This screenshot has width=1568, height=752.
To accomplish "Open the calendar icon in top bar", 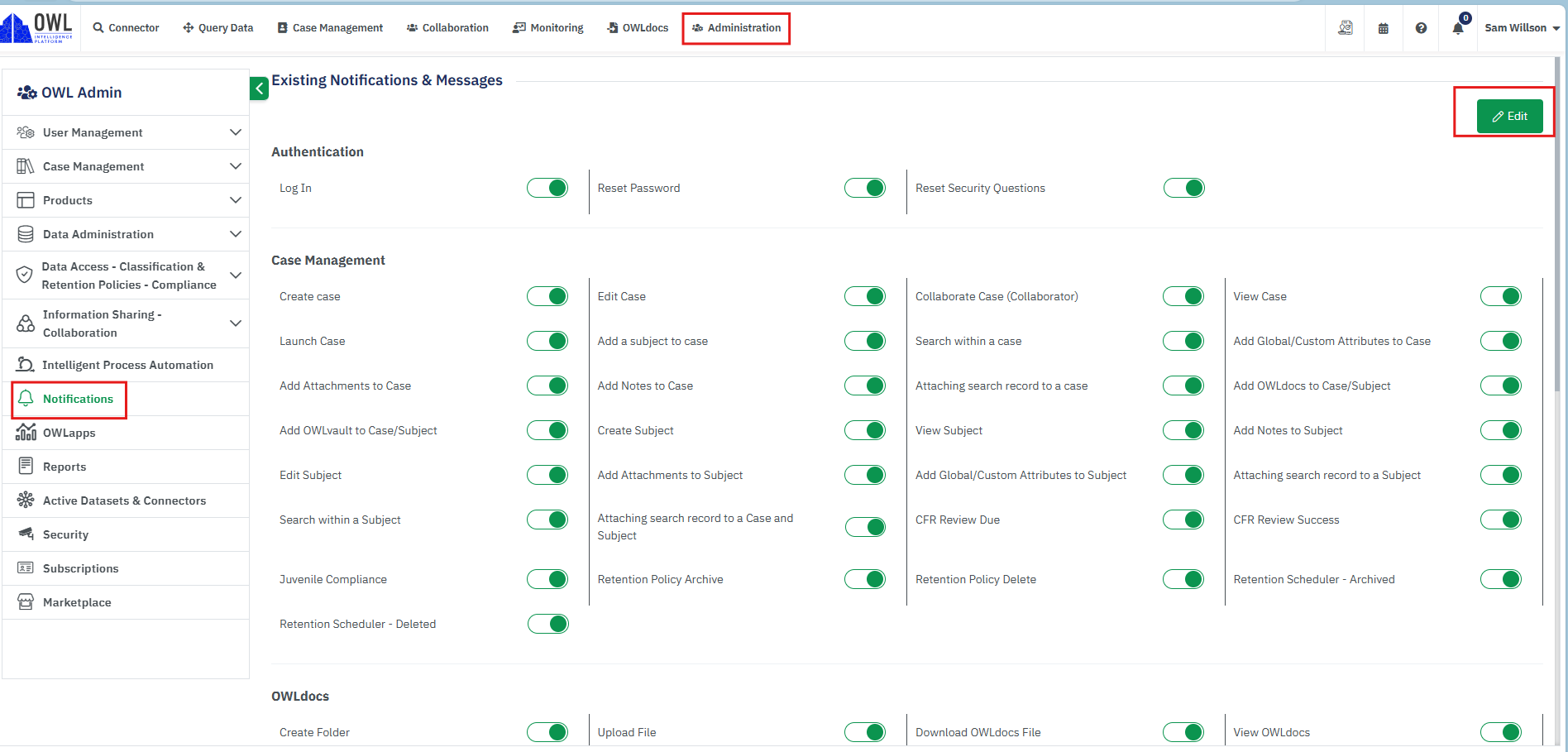I will click(1384, 28).
